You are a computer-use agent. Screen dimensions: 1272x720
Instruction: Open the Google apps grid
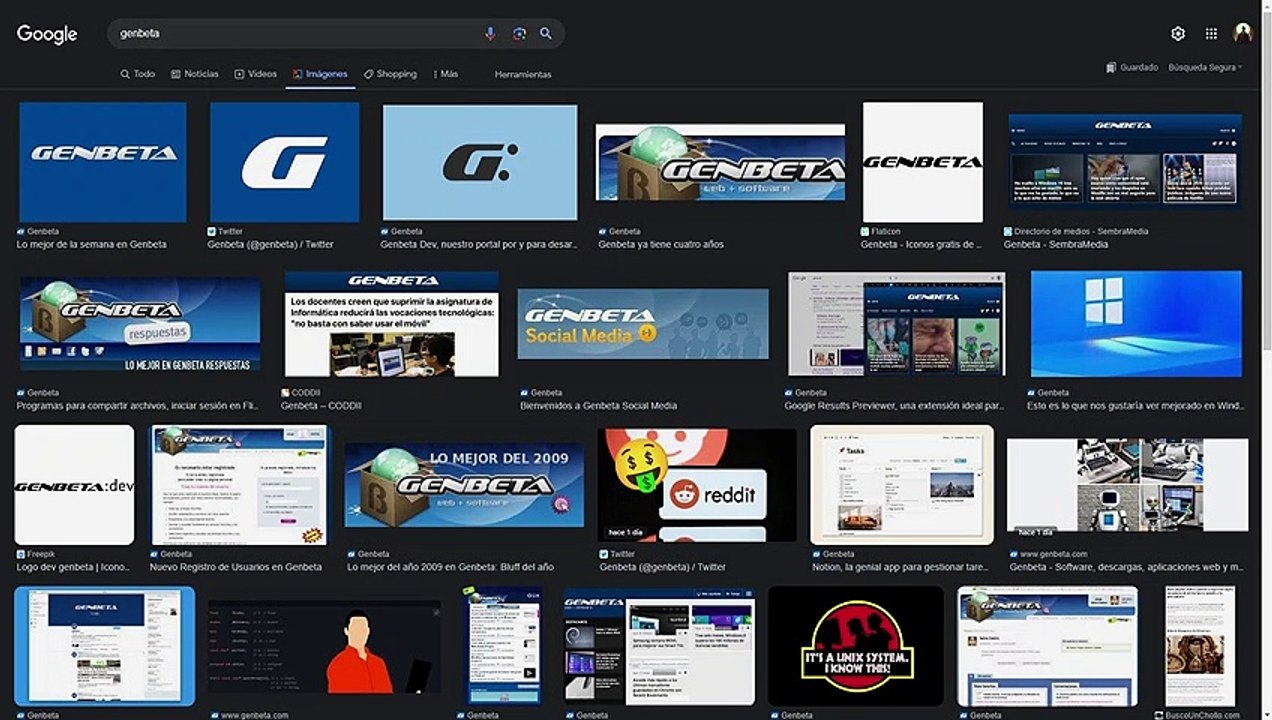tap(1211, 33)
